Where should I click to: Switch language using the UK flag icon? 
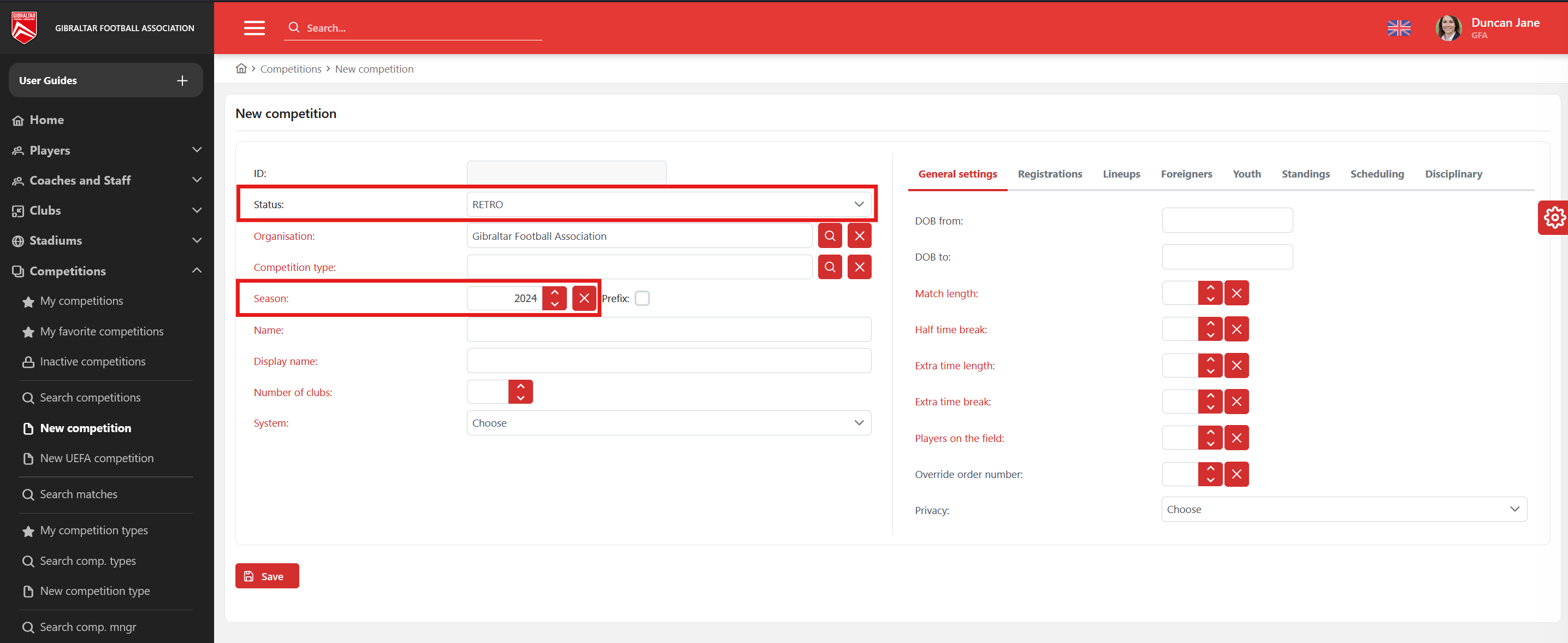click(x=1398, y=28)
